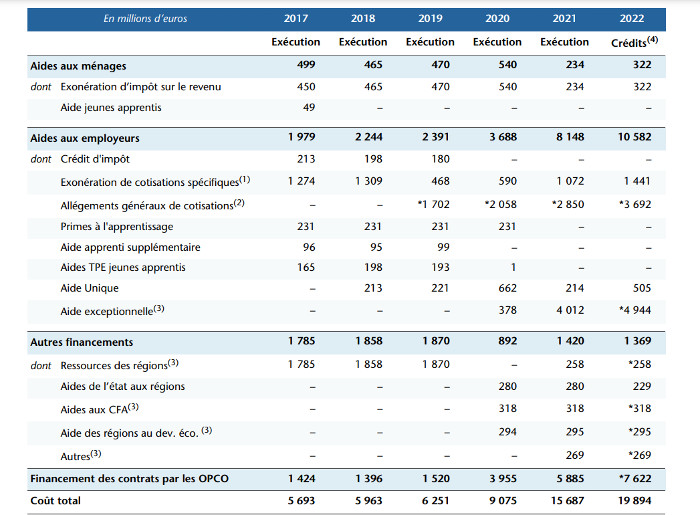
Task: Click the "Aide Unique" row label
Action: pyautogui.click(x=91, y=288)
